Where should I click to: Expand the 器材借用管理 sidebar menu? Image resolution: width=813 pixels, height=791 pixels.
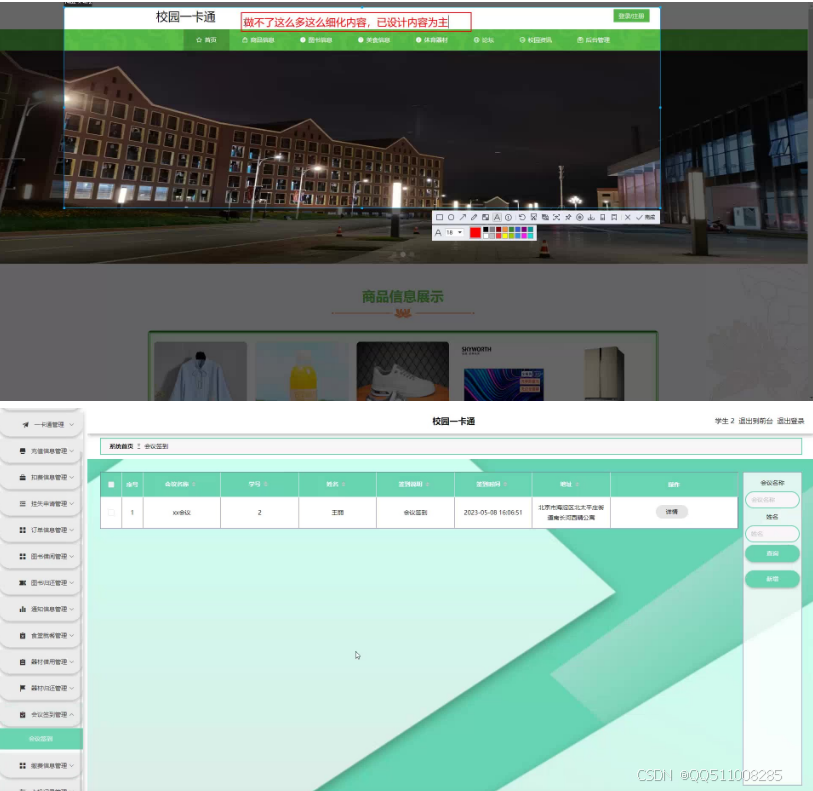coord(41,662)
